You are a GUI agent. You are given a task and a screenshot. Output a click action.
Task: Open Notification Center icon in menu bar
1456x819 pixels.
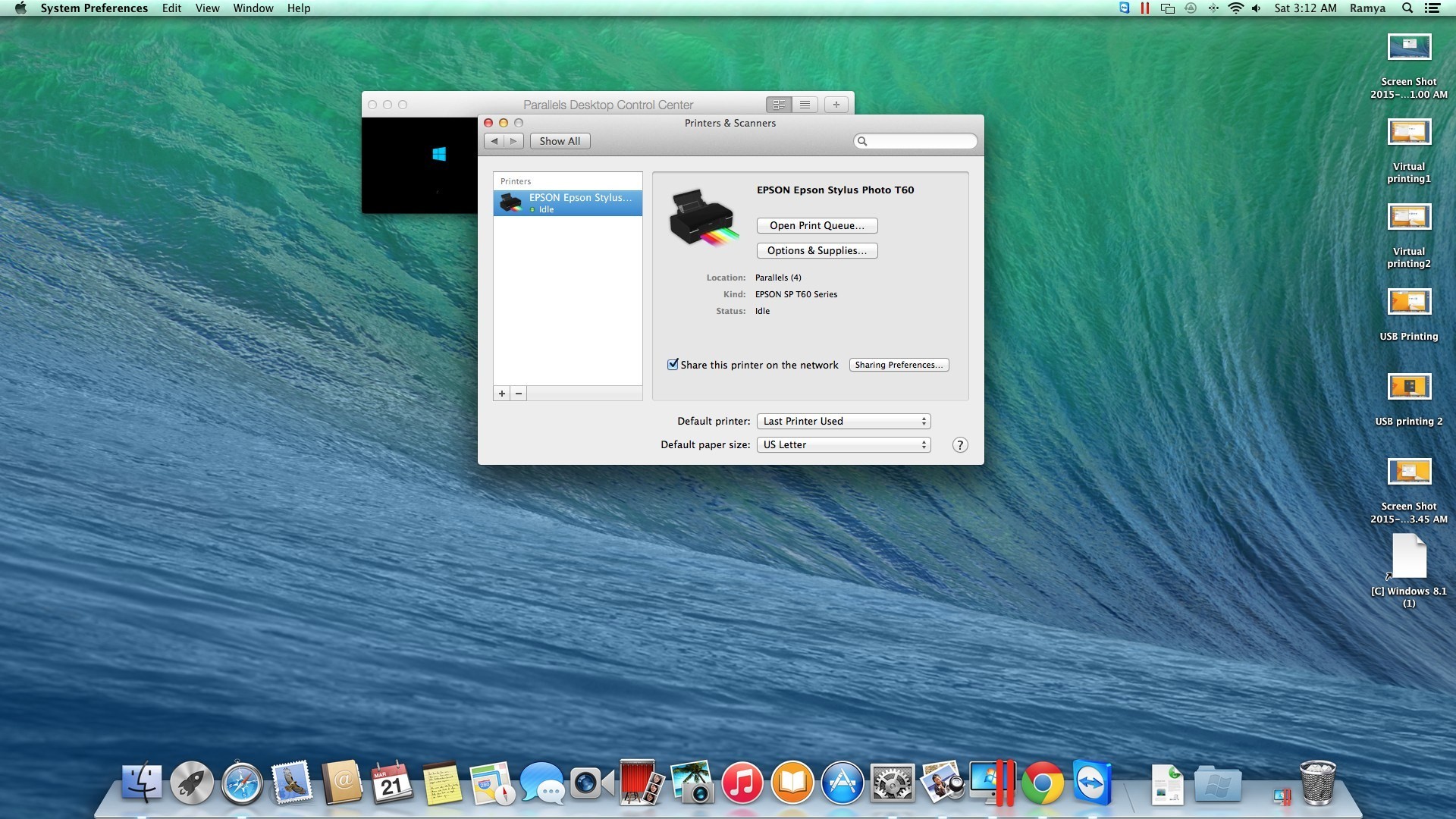tap(1432, 8)
